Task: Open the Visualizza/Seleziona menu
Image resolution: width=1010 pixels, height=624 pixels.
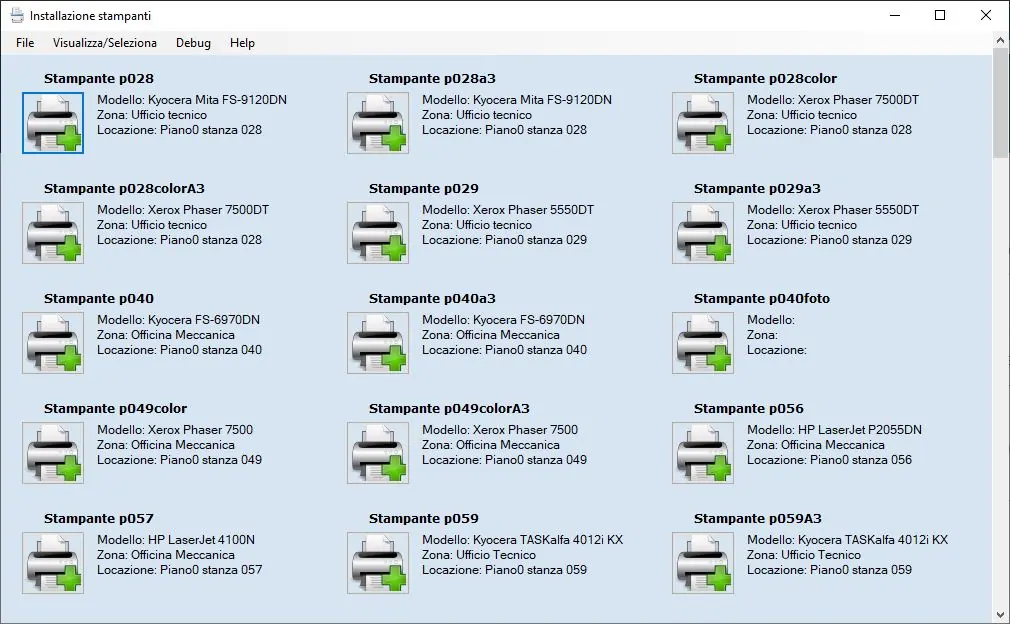Action: pos(105,43)
